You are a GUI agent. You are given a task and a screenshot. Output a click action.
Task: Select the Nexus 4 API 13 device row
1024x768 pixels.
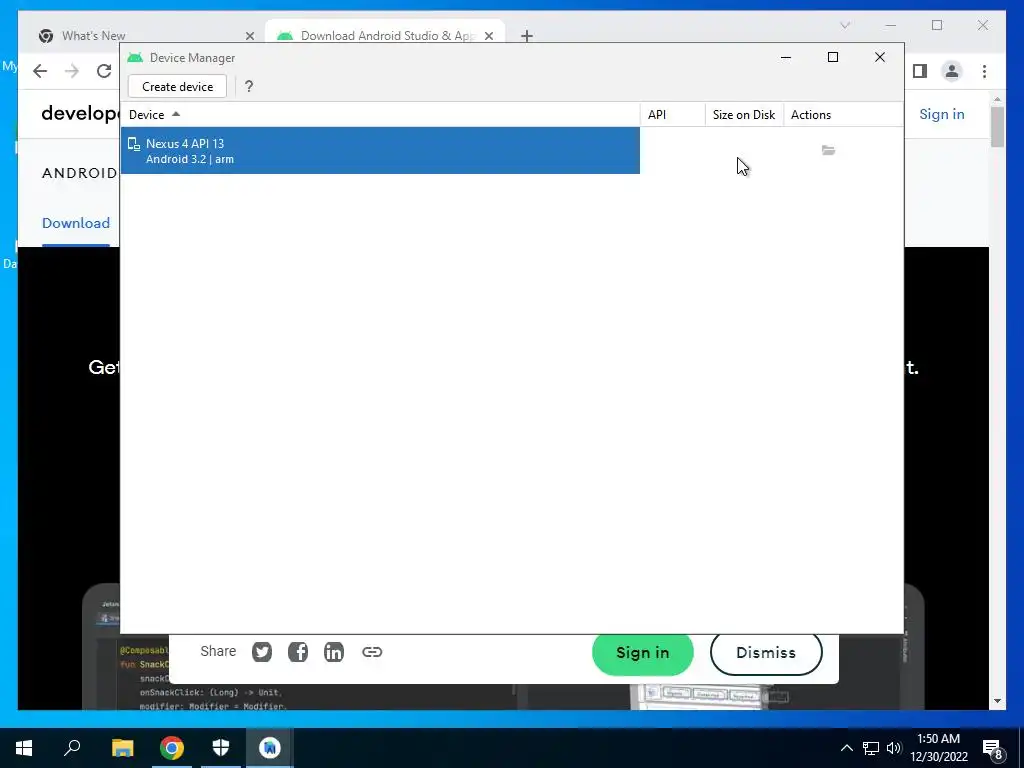[x=379, y=151]
